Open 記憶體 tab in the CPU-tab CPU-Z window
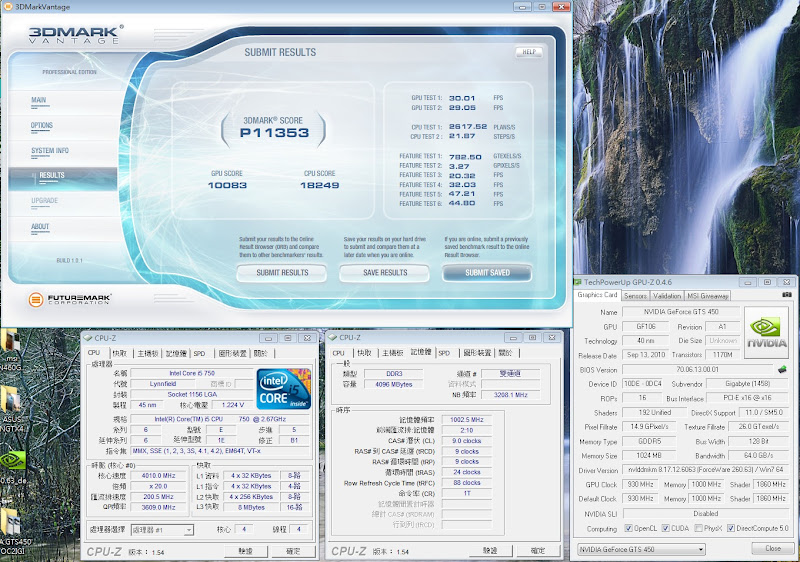Image resolution: width=800 pixels, height=562 pixels. pyautogui.click(x=177, y=353)
